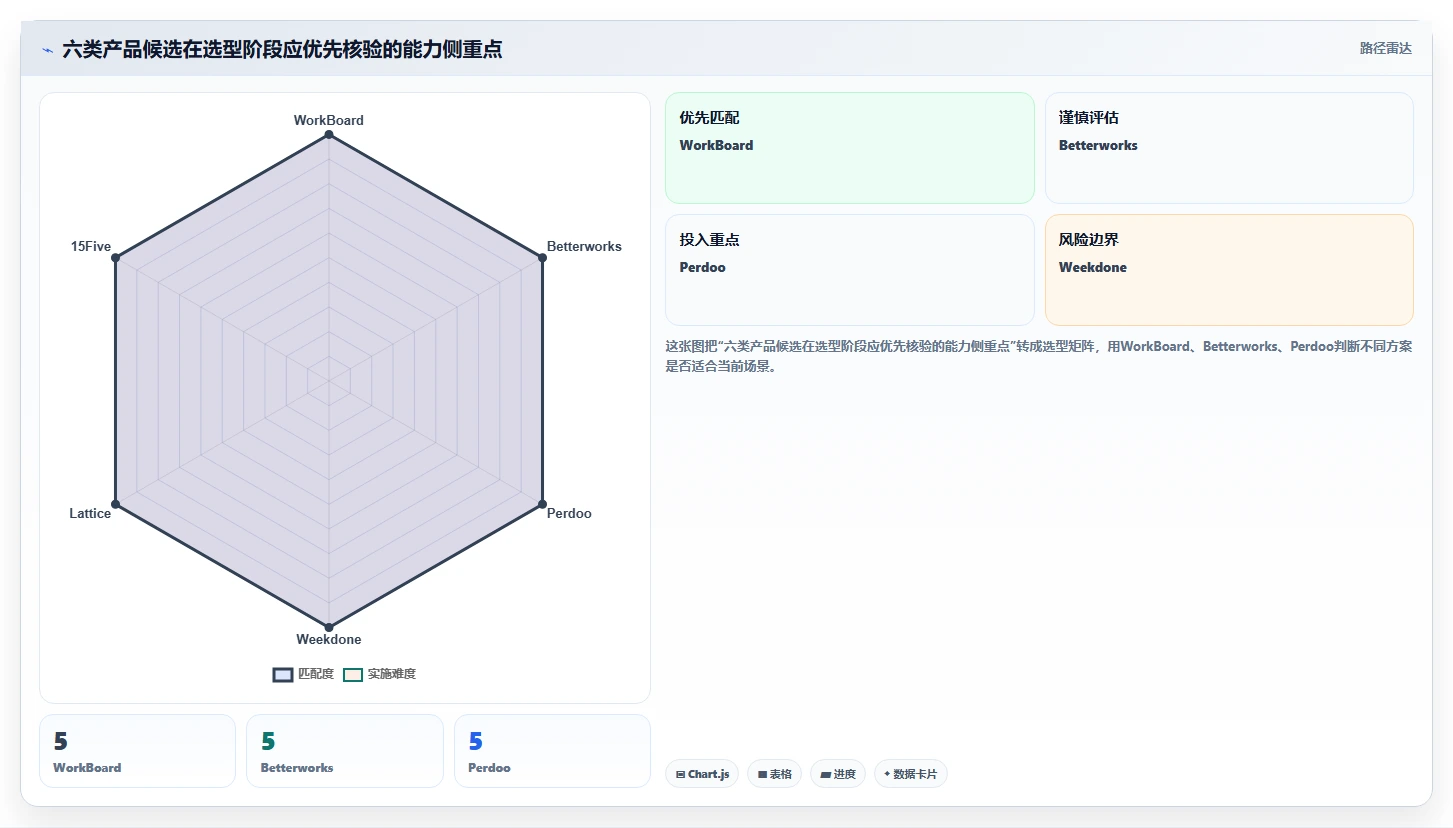Click the Betterworks axis label on the radar
1453x828 pixels.
pos(584,246)
